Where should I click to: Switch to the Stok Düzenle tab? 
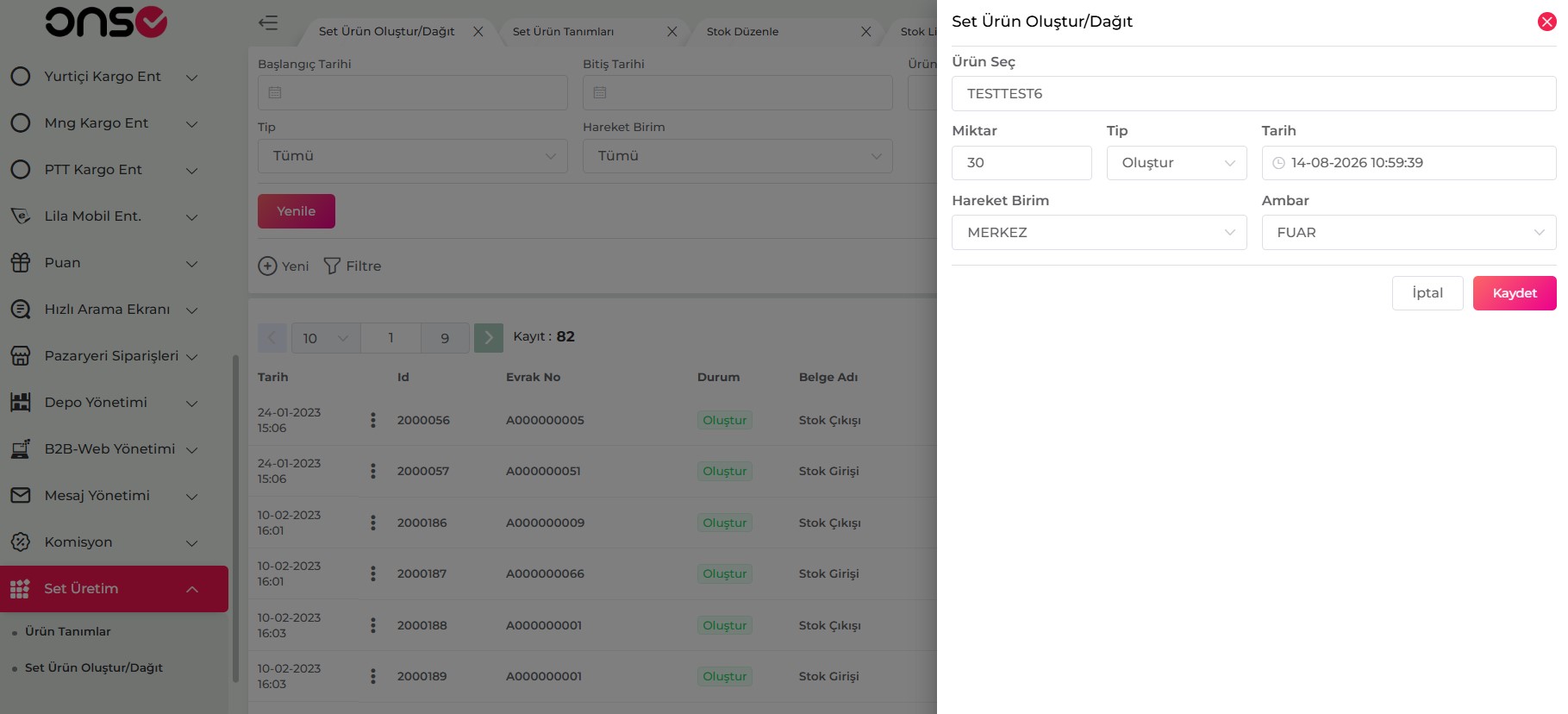[x=743, y=31]
